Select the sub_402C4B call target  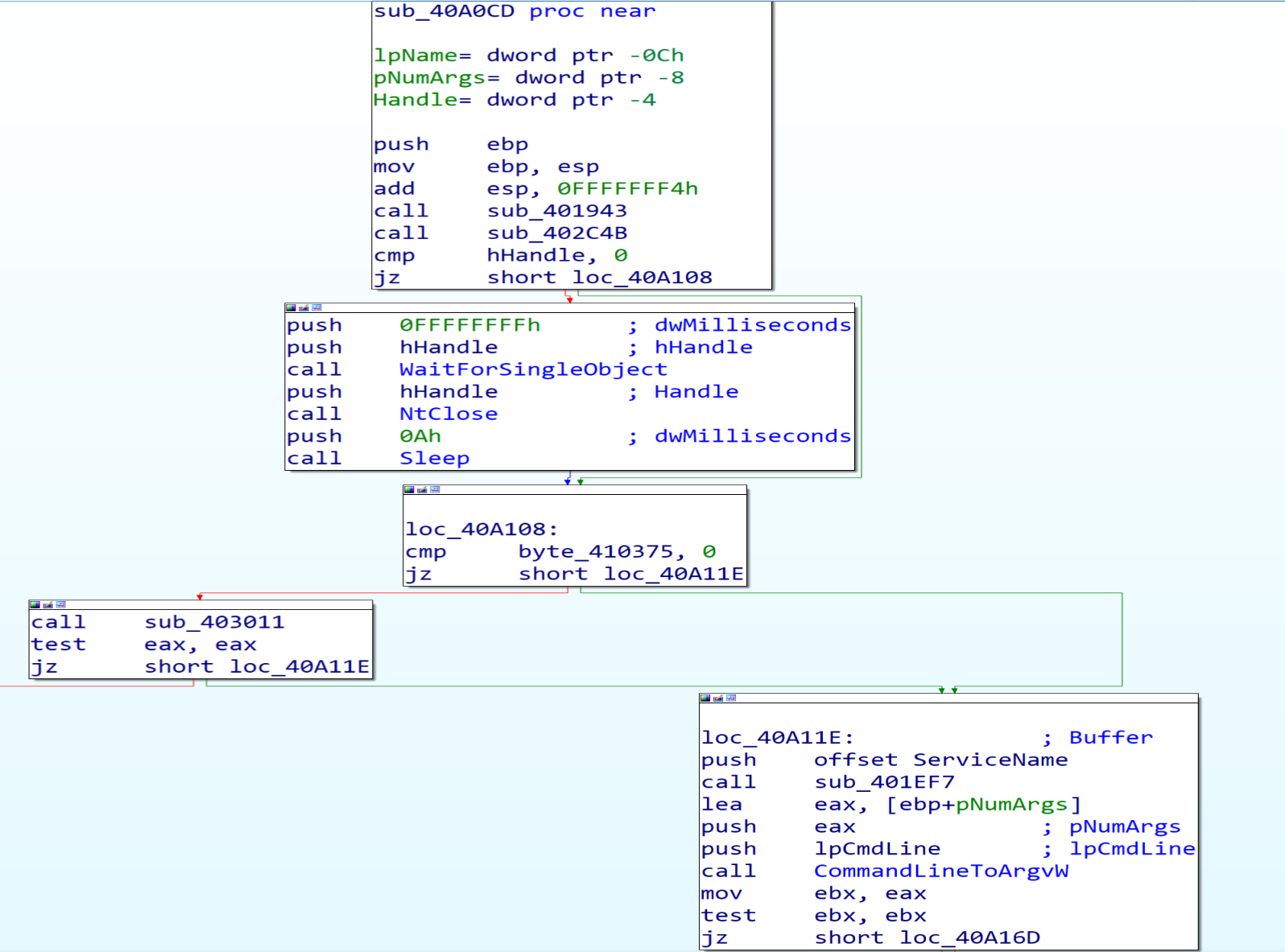pyautogui.click(x=556, y=233)
